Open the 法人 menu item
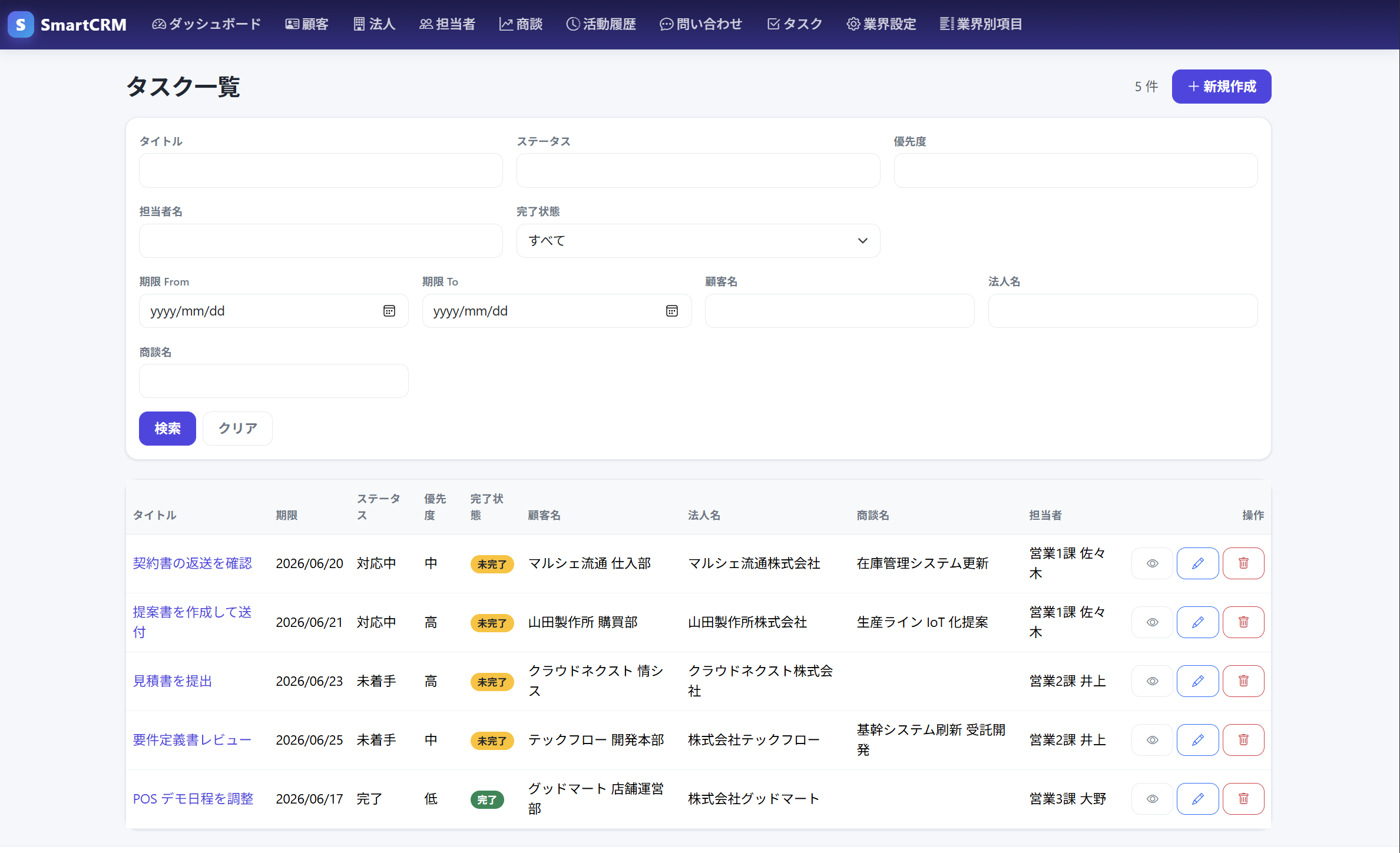This screenshot has width=1400, height=853. pos(374,24)
